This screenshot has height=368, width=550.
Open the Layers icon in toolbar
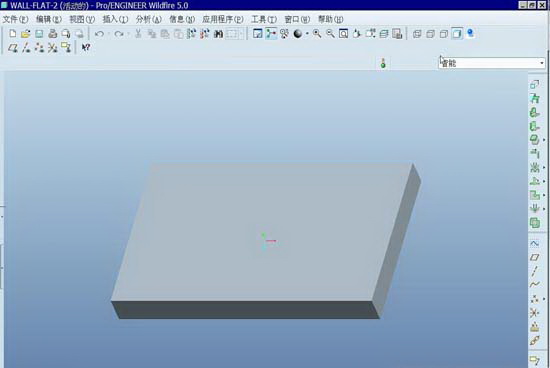[x=384, y=34]
